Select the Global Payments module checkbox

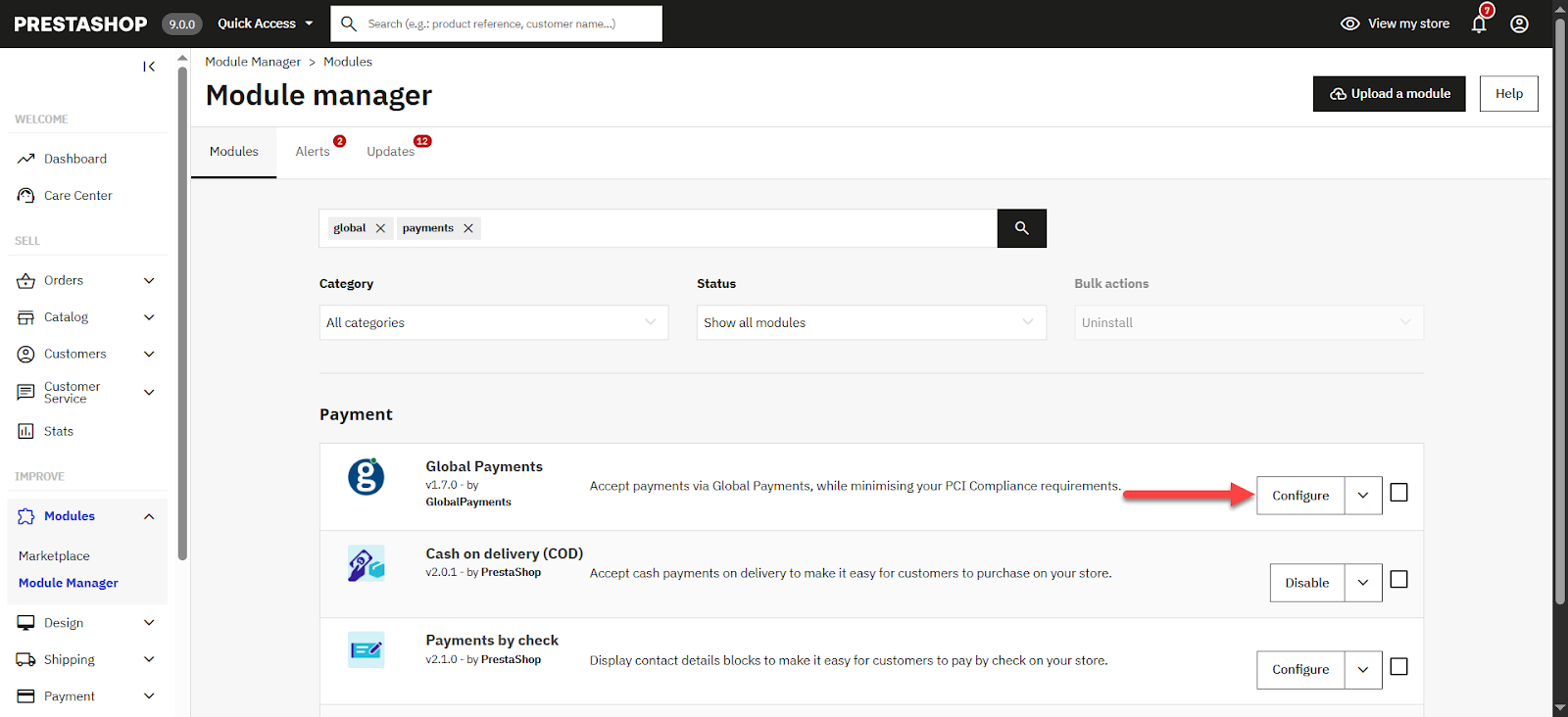pos(1399,493)
